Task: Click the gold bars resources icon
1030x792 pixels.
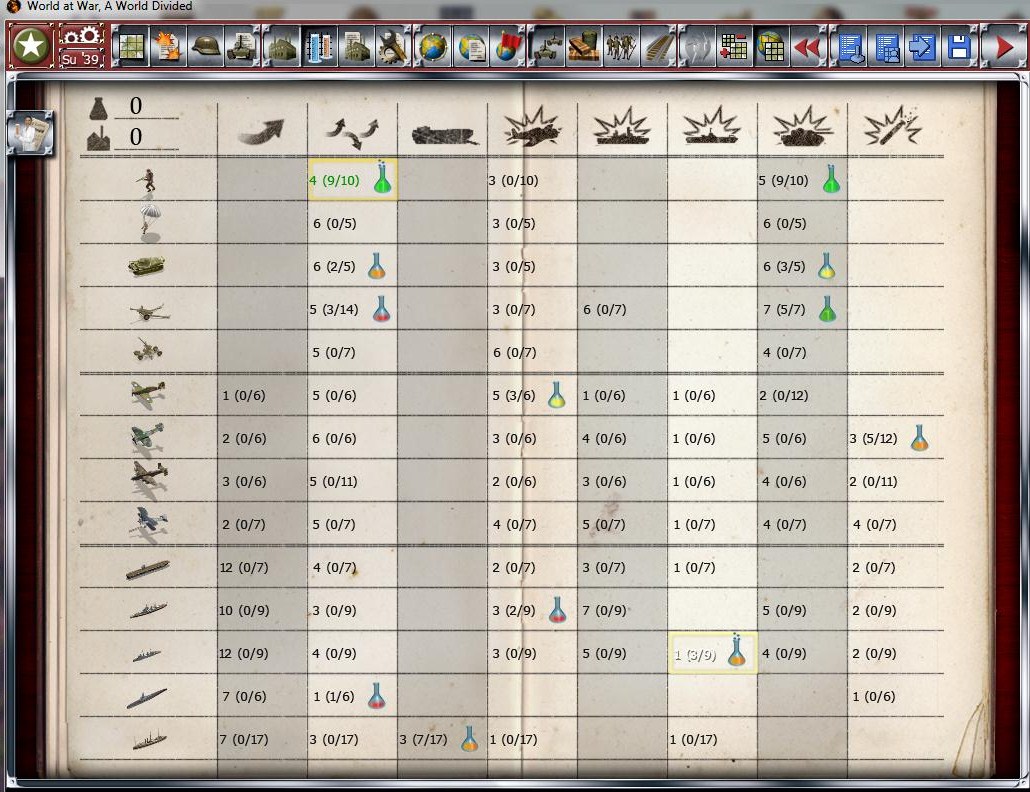Action: coord(583,47)
